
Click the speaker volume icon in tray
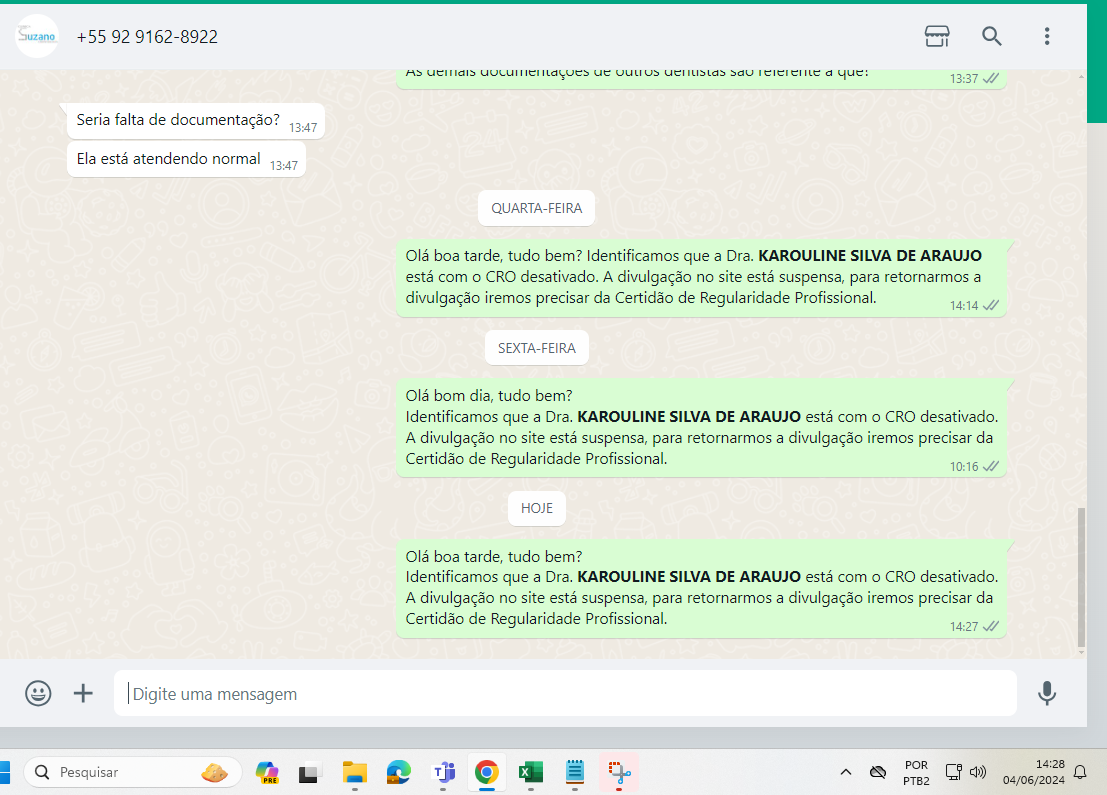[x=978, y=772]
